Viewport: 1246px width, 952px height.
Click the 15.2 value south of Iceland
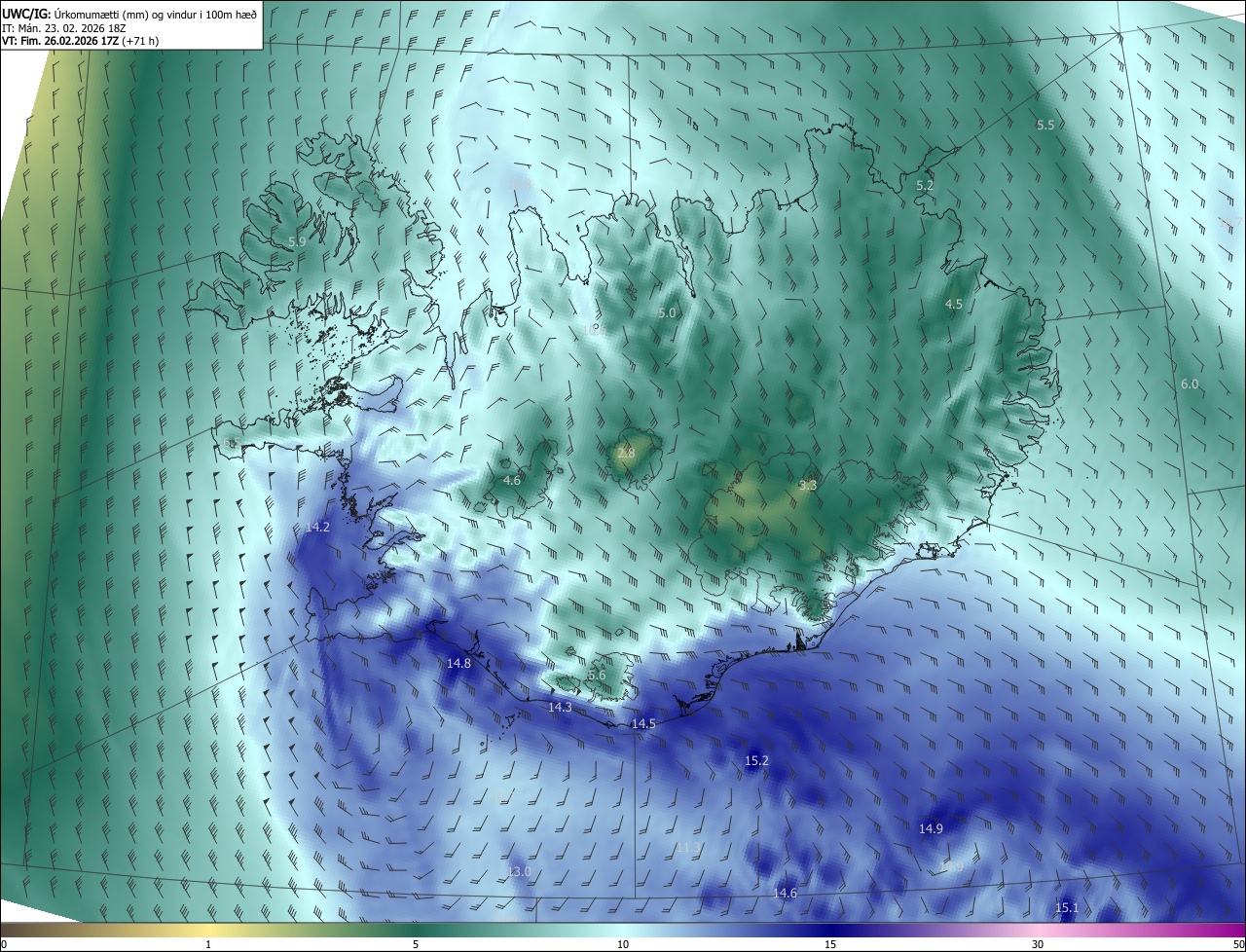(756, 760)
